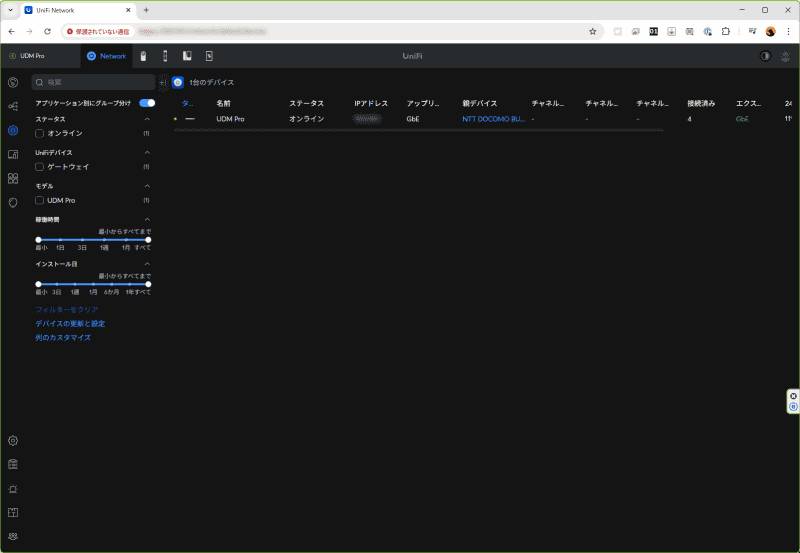The height and width of the screenshot is (553, 800).
Task: Click the フィルターをクリア link
Action: (67, 310)
